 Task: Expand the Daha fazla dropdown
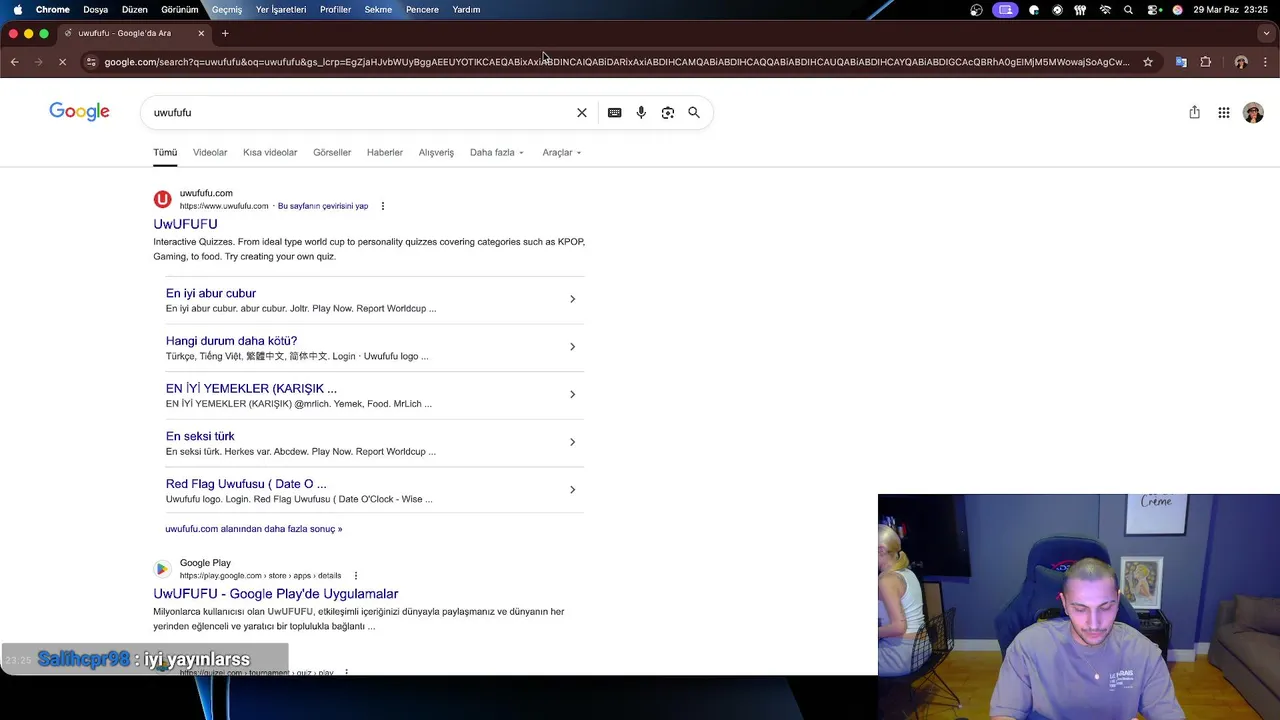tap(497, 153)
